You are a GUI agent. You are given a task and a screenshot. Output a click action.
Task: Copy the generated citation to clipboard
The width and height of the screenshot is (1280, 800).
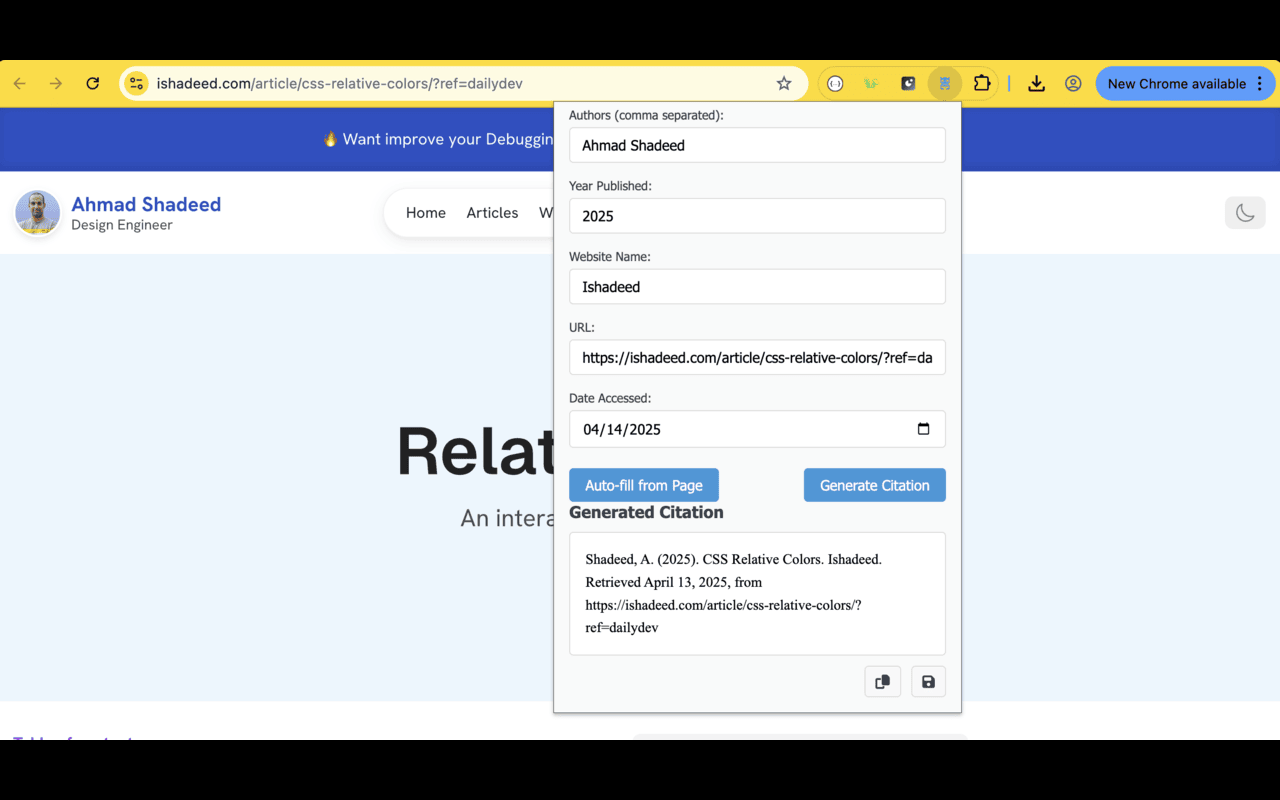pos(882,682)
